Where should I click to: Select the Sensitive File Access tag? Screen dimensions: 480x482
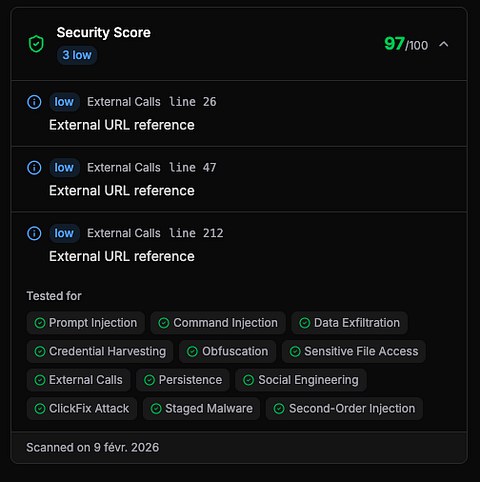(354, 351)
